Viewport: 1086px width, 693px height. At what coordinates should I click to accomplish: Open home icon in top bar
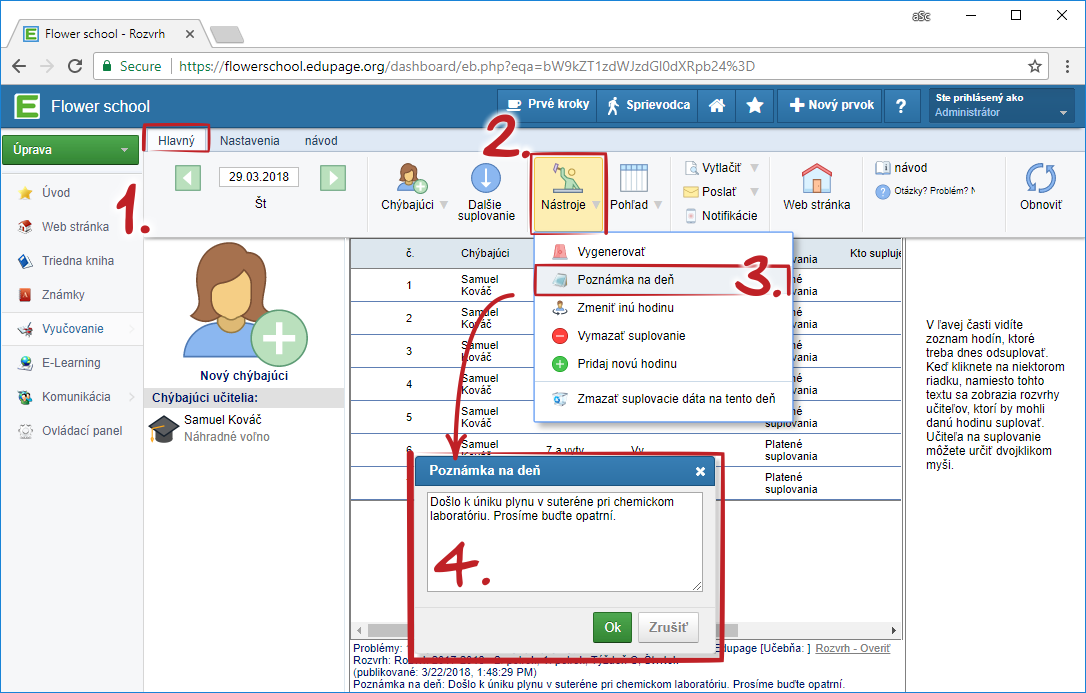point(717,106)
